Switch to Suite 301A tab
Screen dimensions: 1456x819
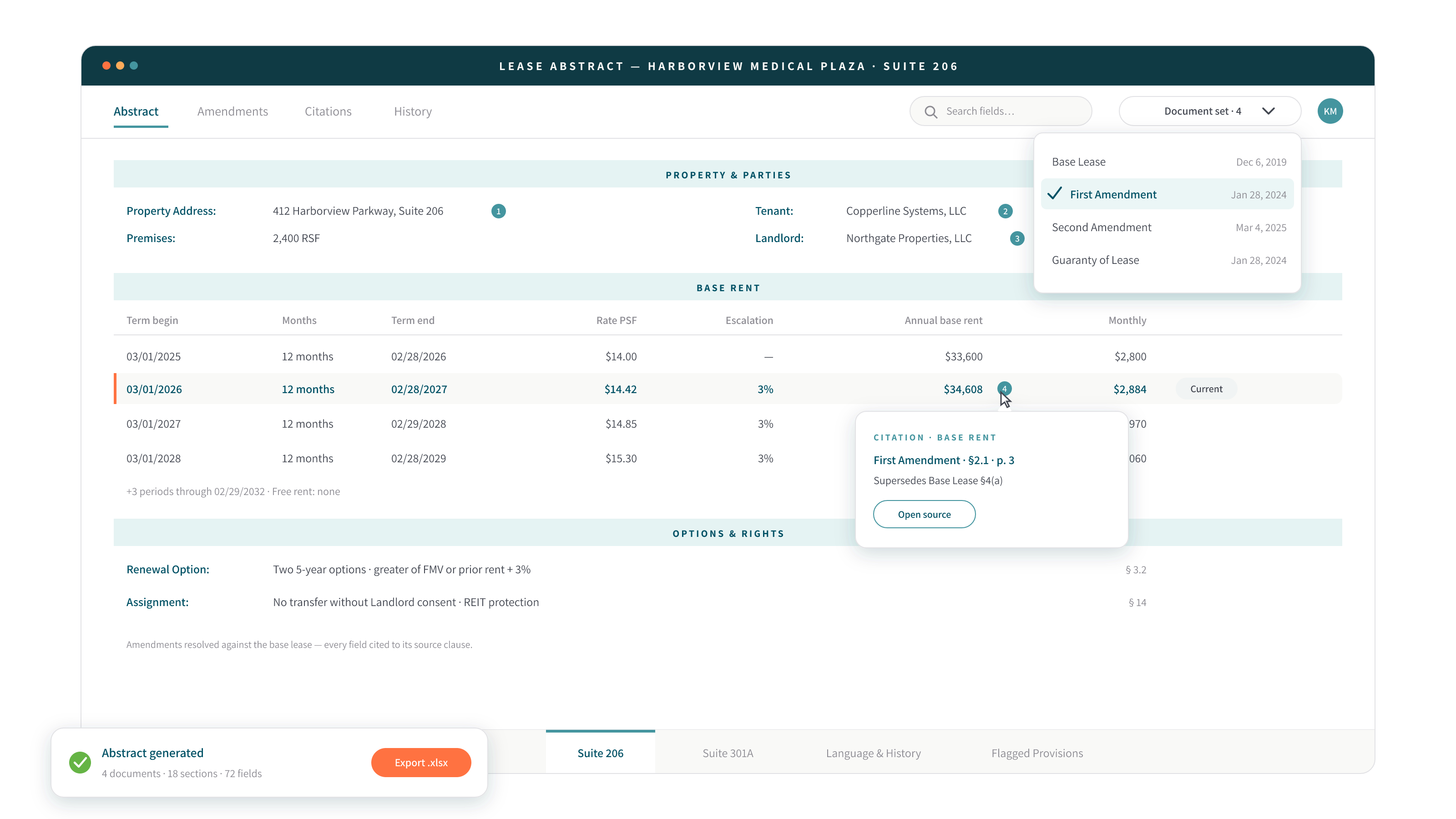[x=728, y=753]
